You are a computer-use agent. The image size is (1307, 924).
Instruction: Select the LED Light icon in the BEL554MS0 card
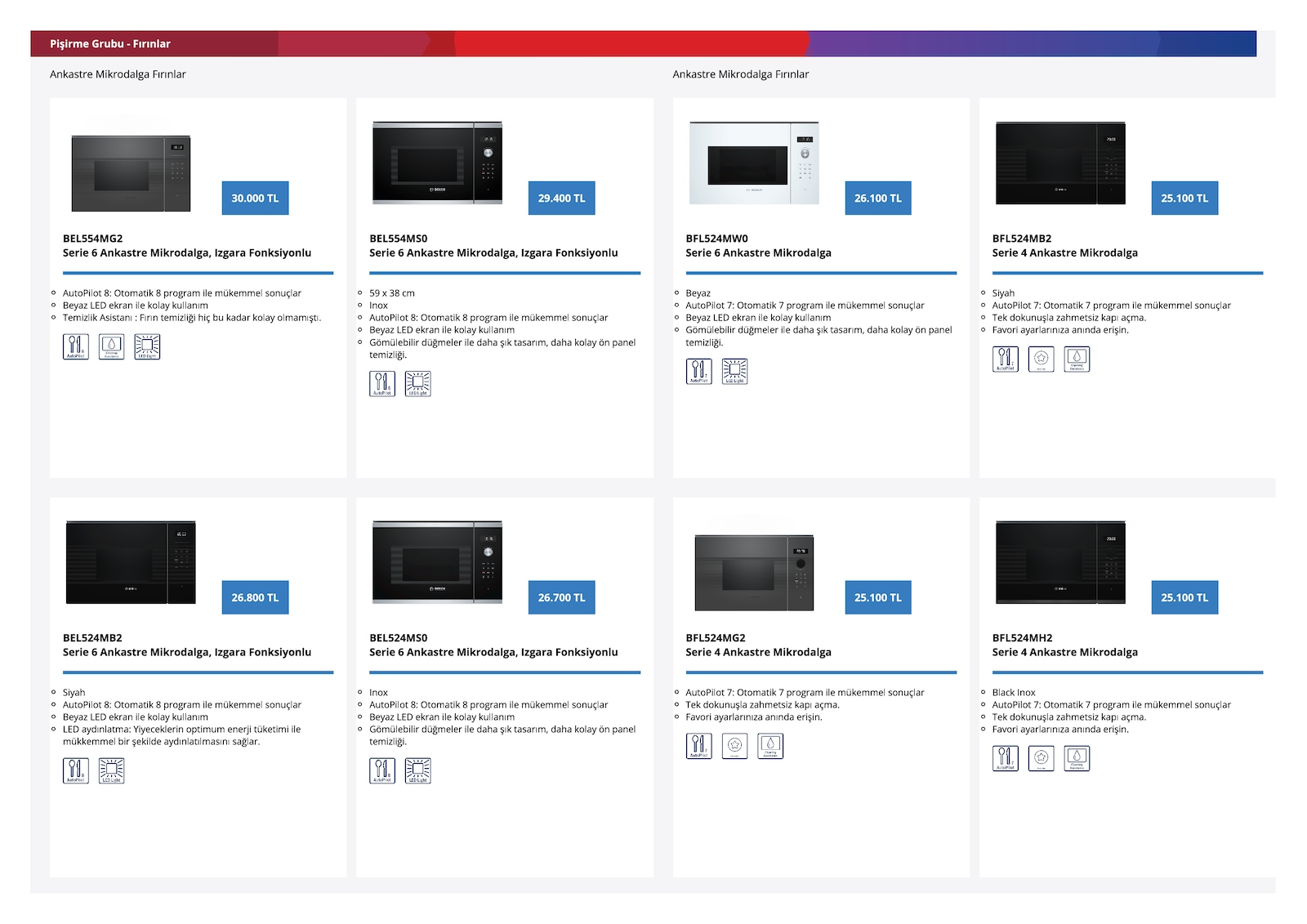coord(418,383)
